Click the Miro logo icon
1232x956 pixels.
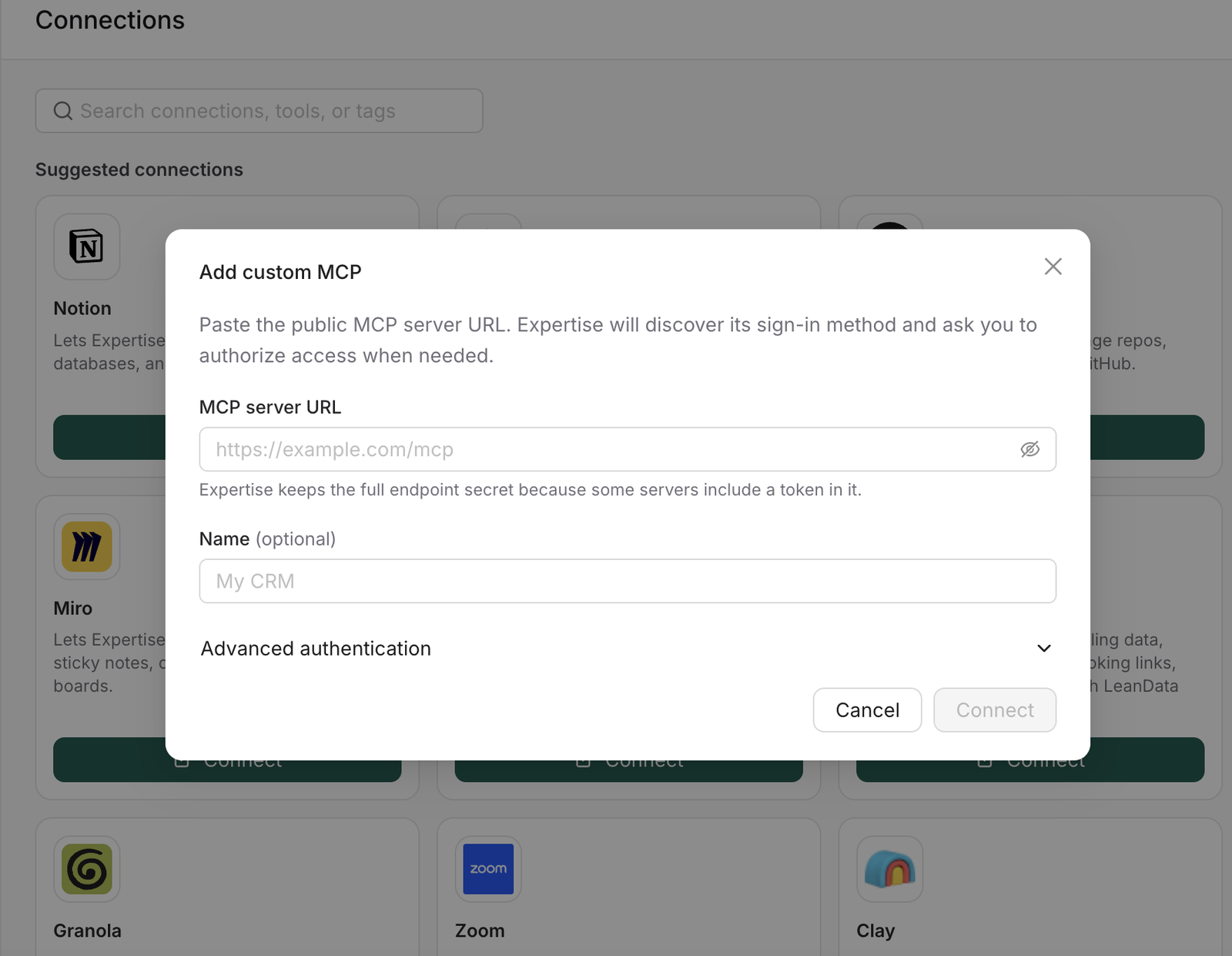(87, 546)
